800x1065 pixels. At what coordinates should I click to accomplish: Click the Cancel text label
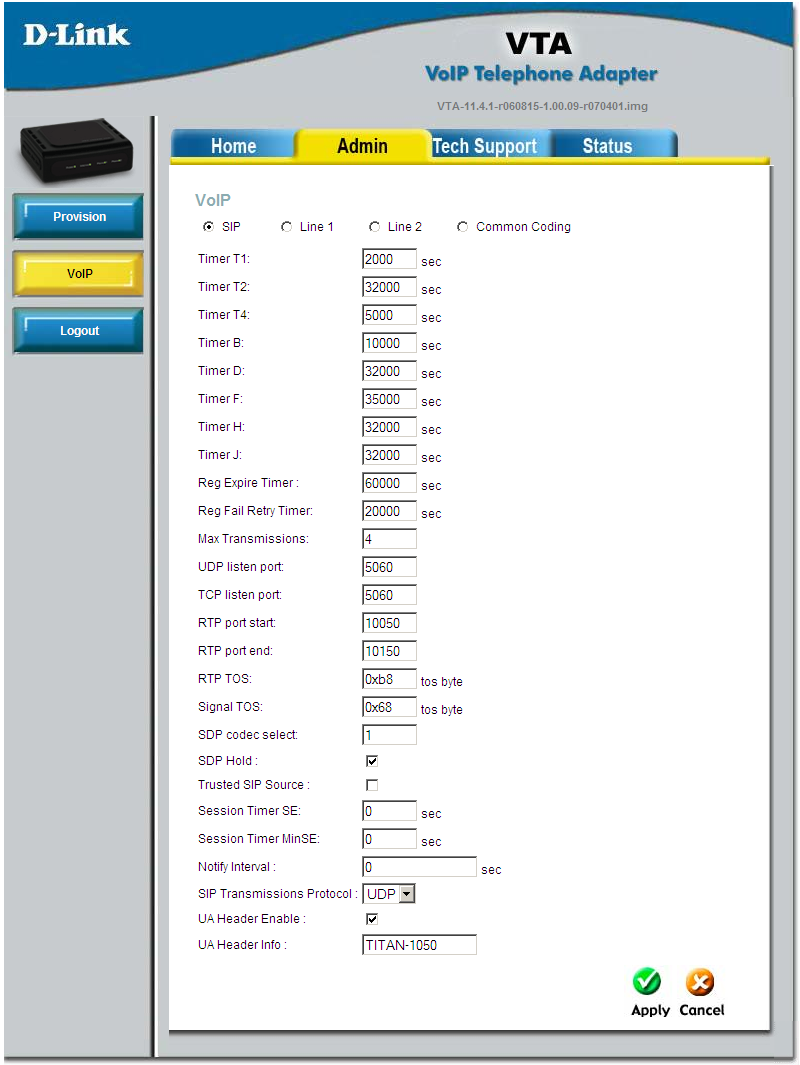tap(702, 1010)
